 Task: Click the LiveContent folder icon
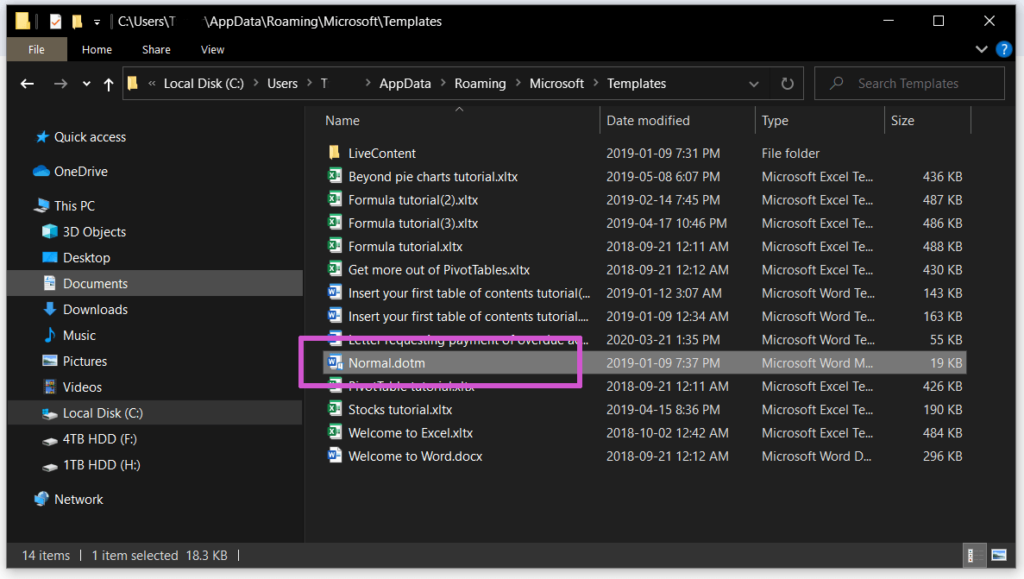click(x=334, y=153)
